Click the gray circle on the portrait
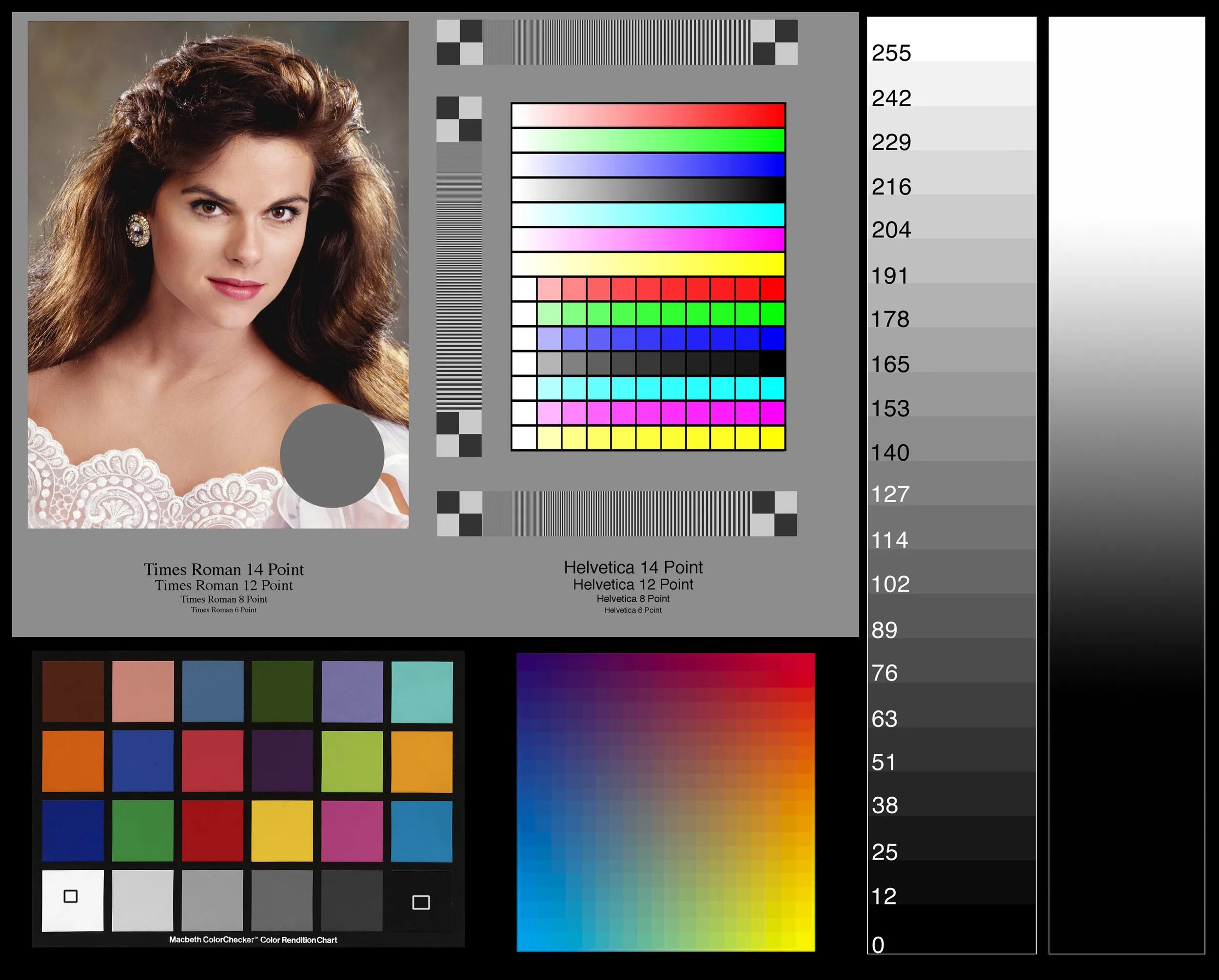The height and width of the screenshot is (980, 1219). coord(332,455)
